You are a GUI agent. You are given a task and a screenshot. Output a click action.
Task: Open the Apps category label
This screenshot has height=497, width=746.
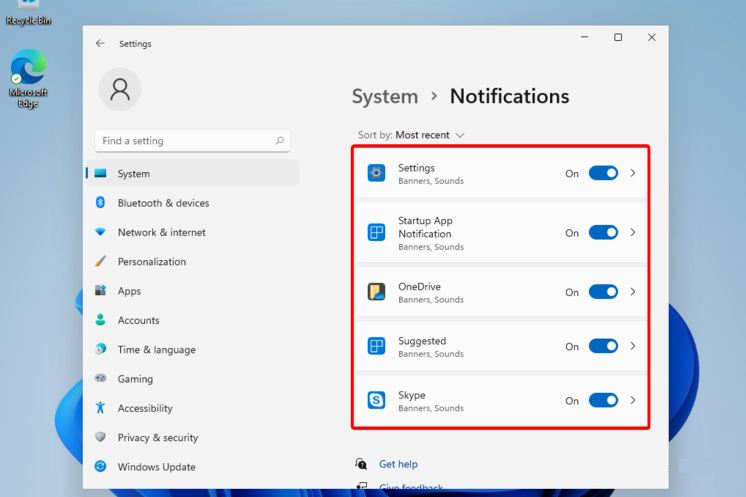coord(129,291)
